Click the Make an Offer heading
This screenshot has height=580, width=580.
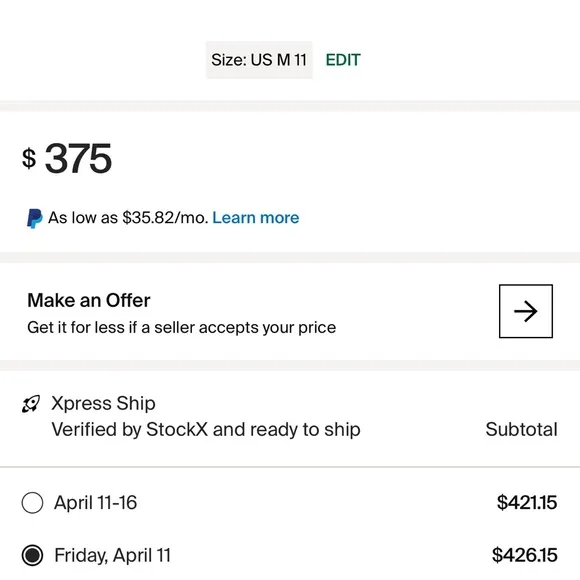(89, 300)
